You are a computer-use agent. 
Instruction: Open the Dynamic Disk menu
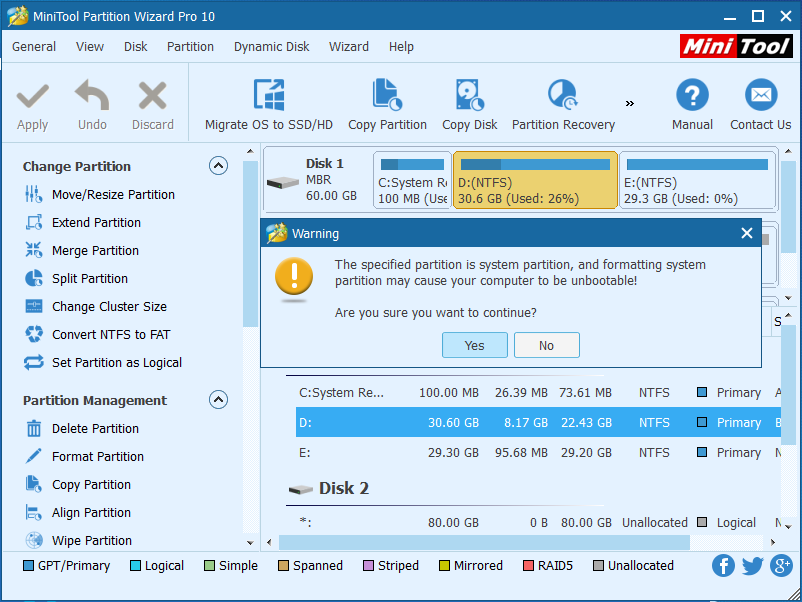click(x=271, y=46)
